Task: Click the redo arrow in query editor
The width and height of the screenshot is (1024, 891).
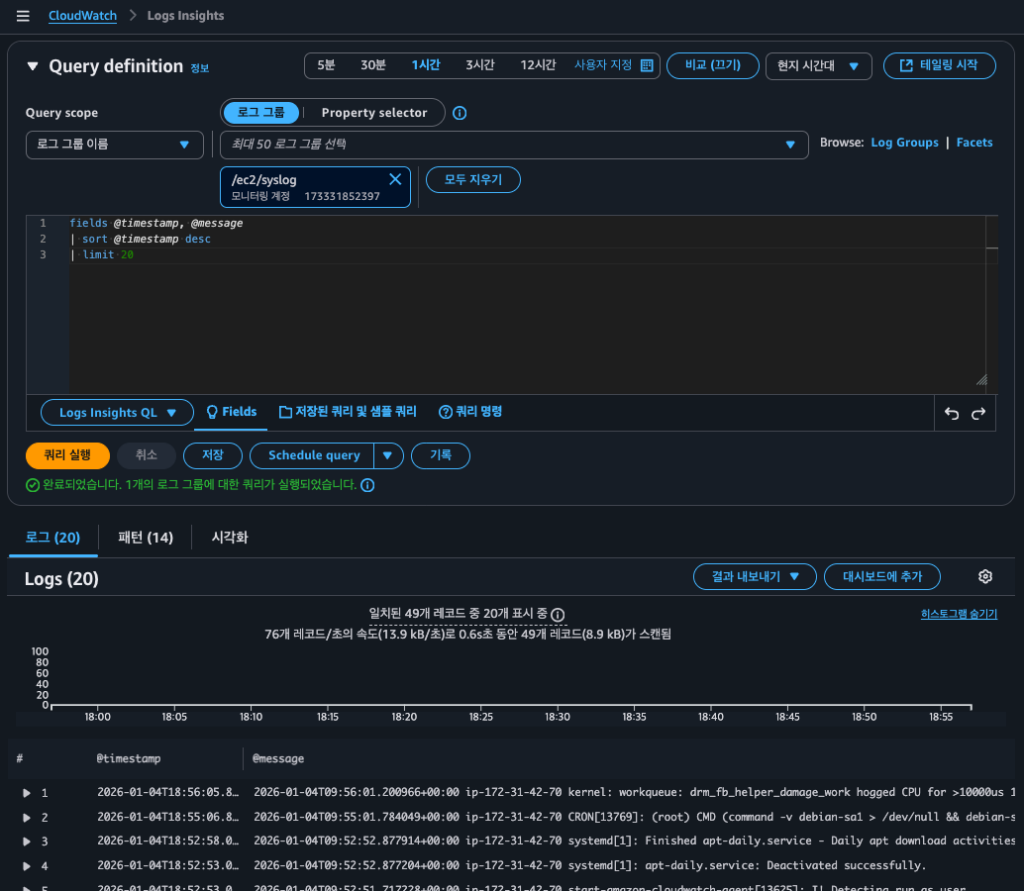Action: pyautogui.click(x=978, y=413)
